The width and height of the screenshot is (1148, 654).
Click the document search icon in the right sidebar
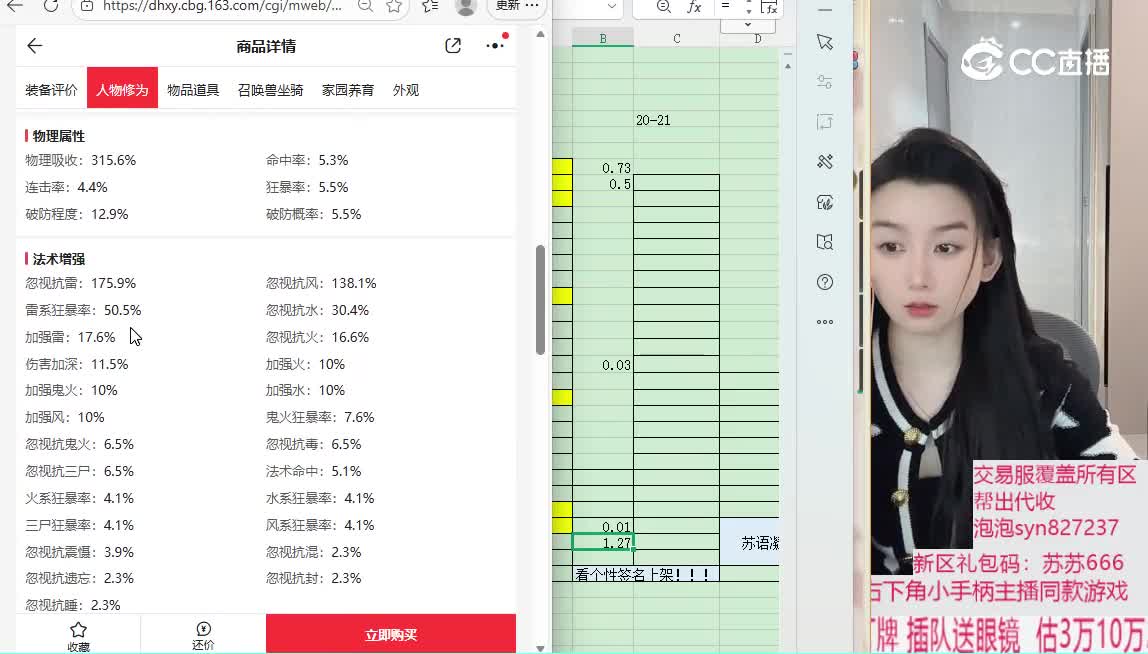824,241
